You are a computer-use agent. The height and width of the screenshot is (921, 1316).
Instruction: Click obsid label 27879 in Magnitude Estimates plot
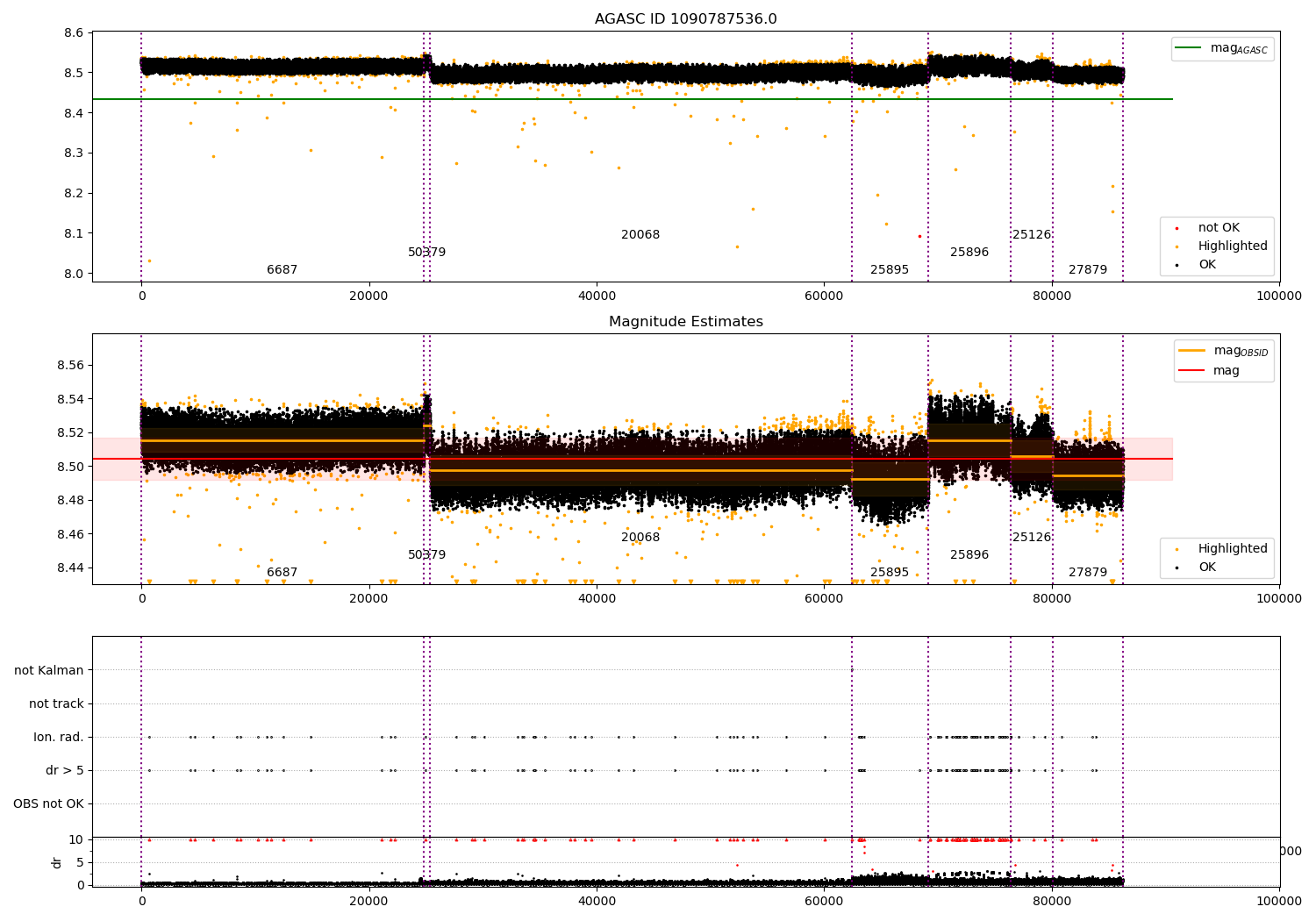tap(1088, 573)
